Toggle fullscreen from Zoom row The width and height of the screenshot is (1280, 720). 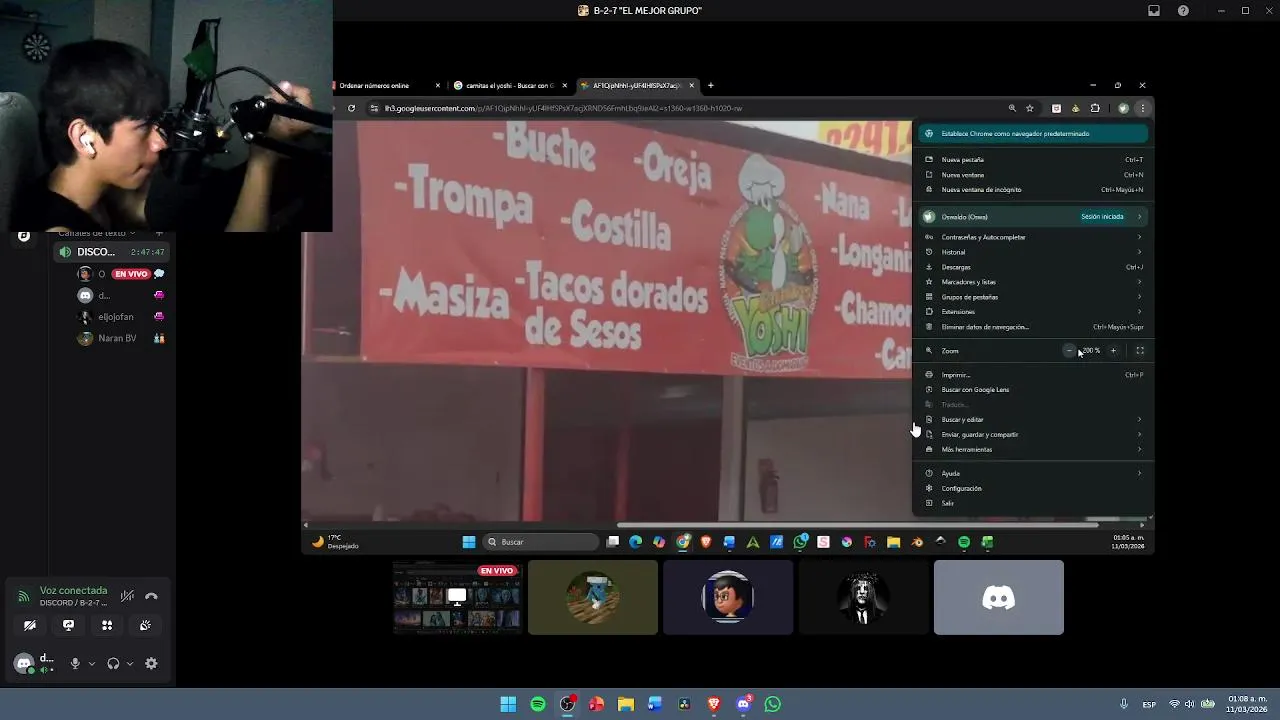[x=1139, y=351]
